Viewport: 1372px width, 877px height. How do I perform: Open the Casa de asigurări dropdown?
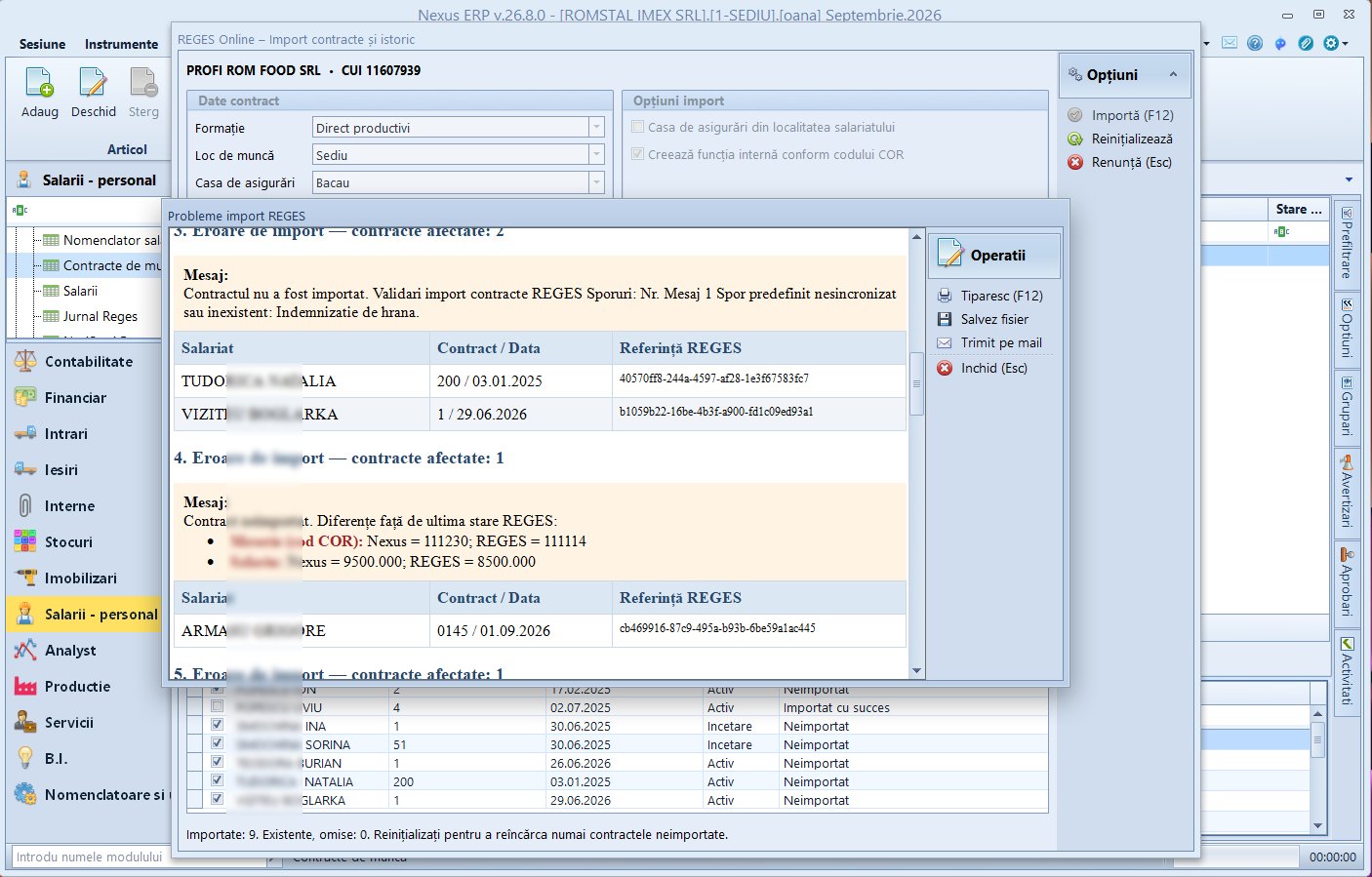596,182
